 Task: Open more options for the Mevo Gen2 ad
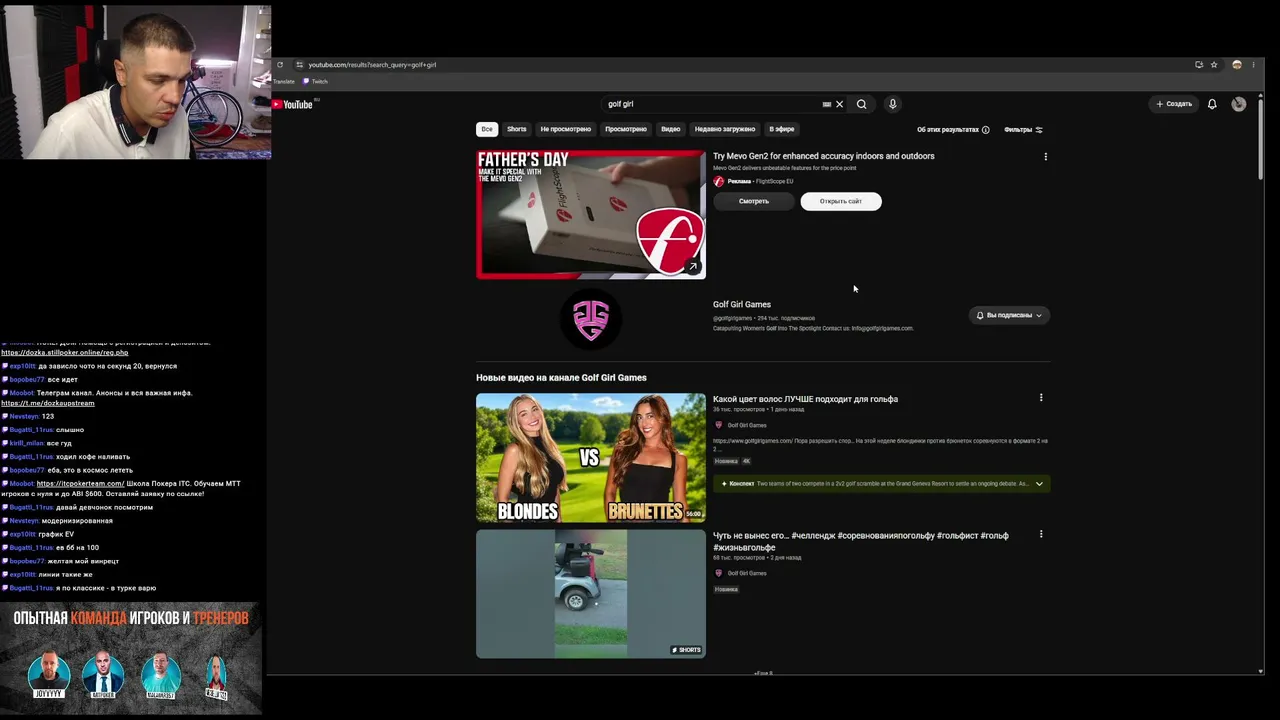(x=1046, y=157)
